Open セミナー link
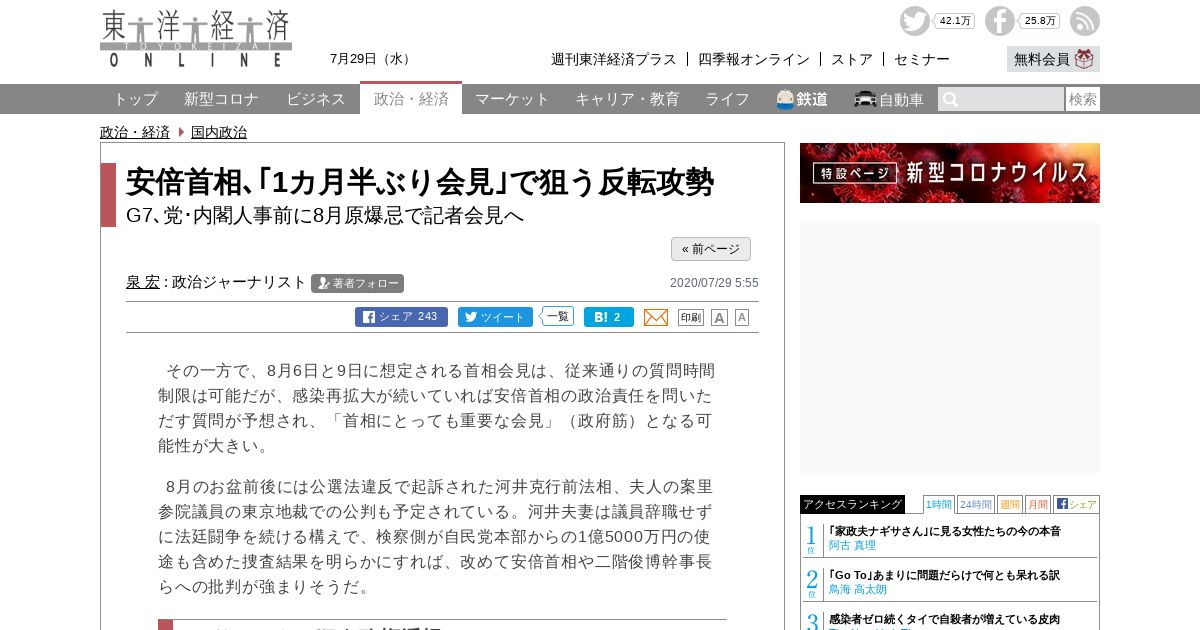This screenshot has height=630, width=1200. (922, 59)
